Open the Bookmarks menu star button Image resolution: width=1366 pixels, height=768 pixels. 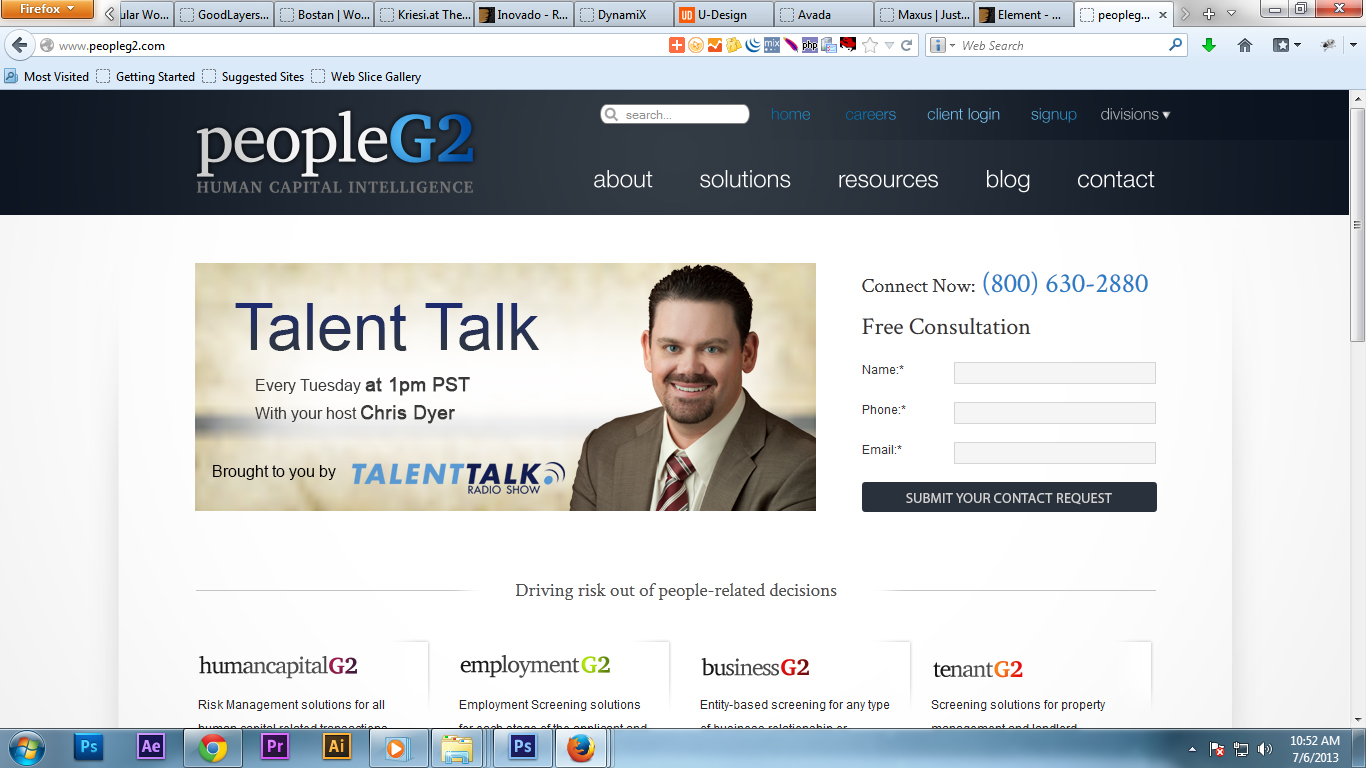[1286, 45]
